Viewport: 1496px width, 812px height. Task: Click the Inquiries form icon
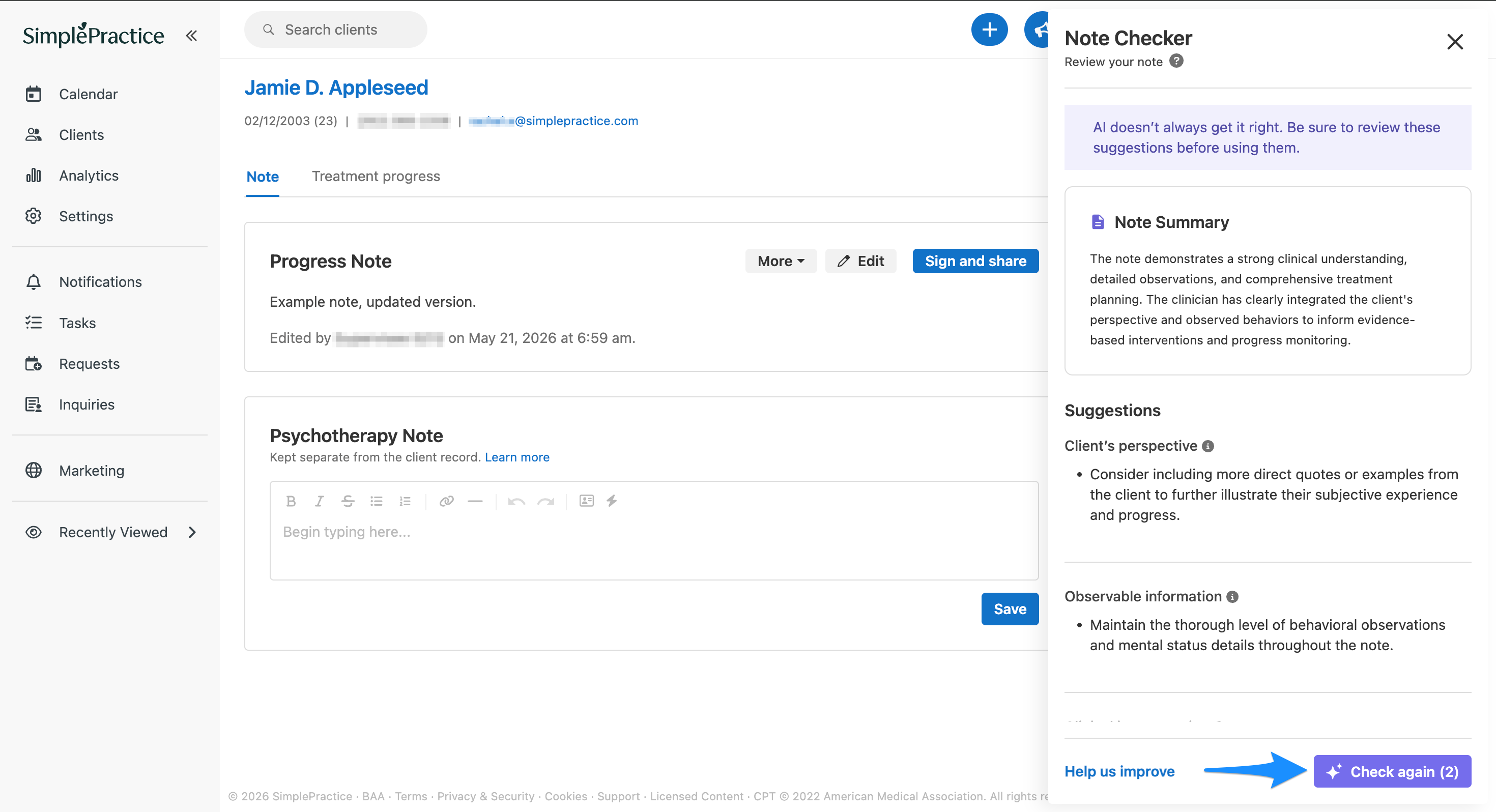coord(34,404)
